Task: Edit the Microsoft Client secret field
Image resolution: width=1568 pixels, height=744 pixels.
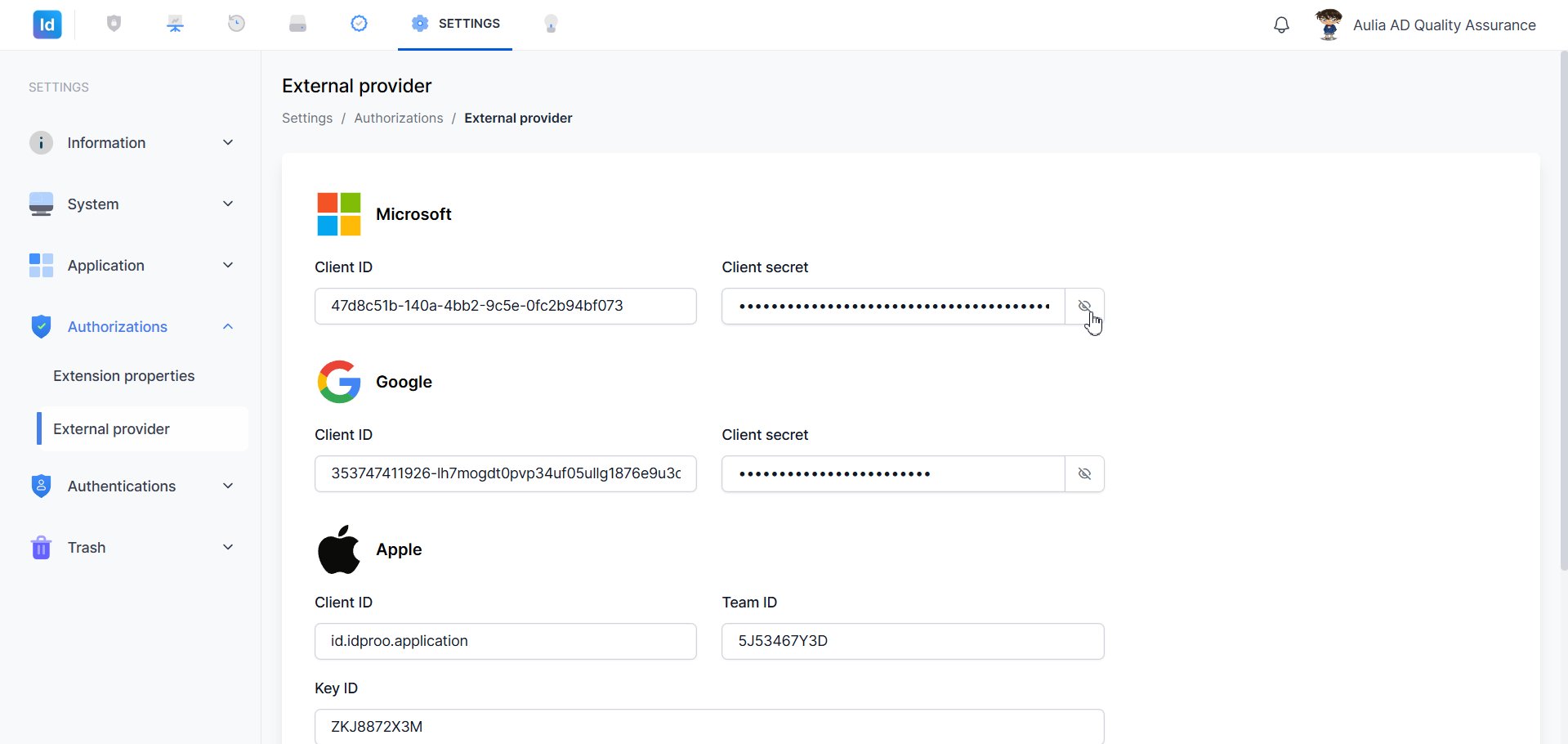Action: (893, 307)
